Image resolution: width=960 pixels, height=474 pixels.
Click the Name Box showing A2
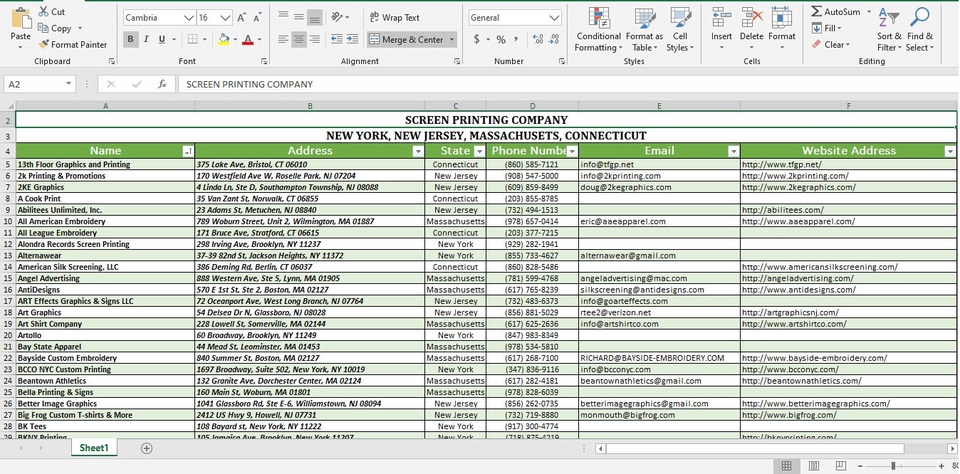click(x=30, y=85)
